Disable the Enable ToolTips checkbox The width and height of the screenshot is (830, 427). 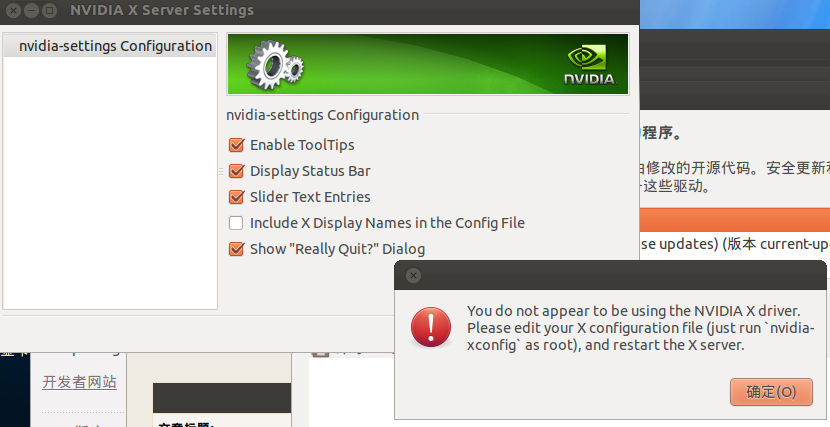click(x=236, y=145)
